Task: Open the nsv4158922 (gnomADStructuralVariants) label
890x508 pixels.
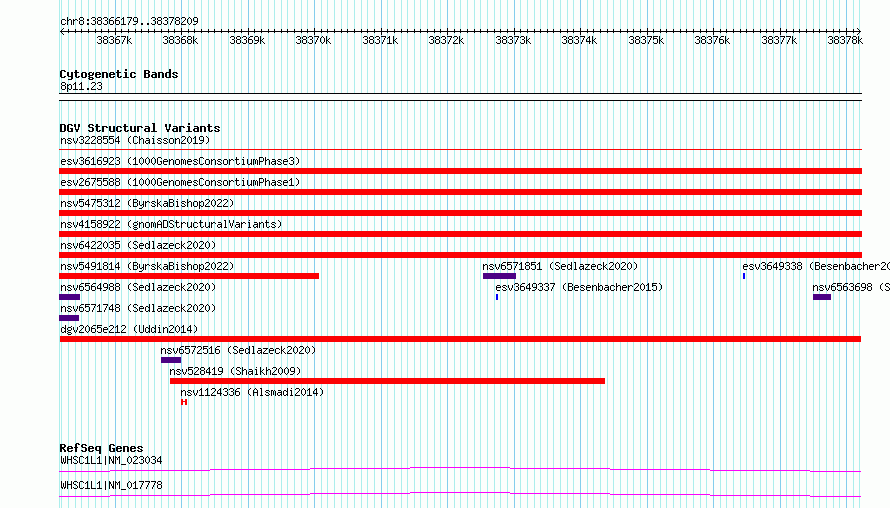Action: coord(171,224)
